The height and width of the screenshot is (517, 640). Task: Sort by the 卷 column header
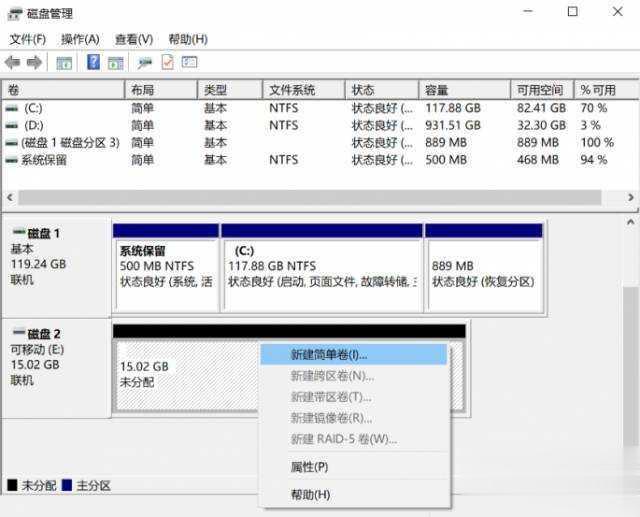63,90
